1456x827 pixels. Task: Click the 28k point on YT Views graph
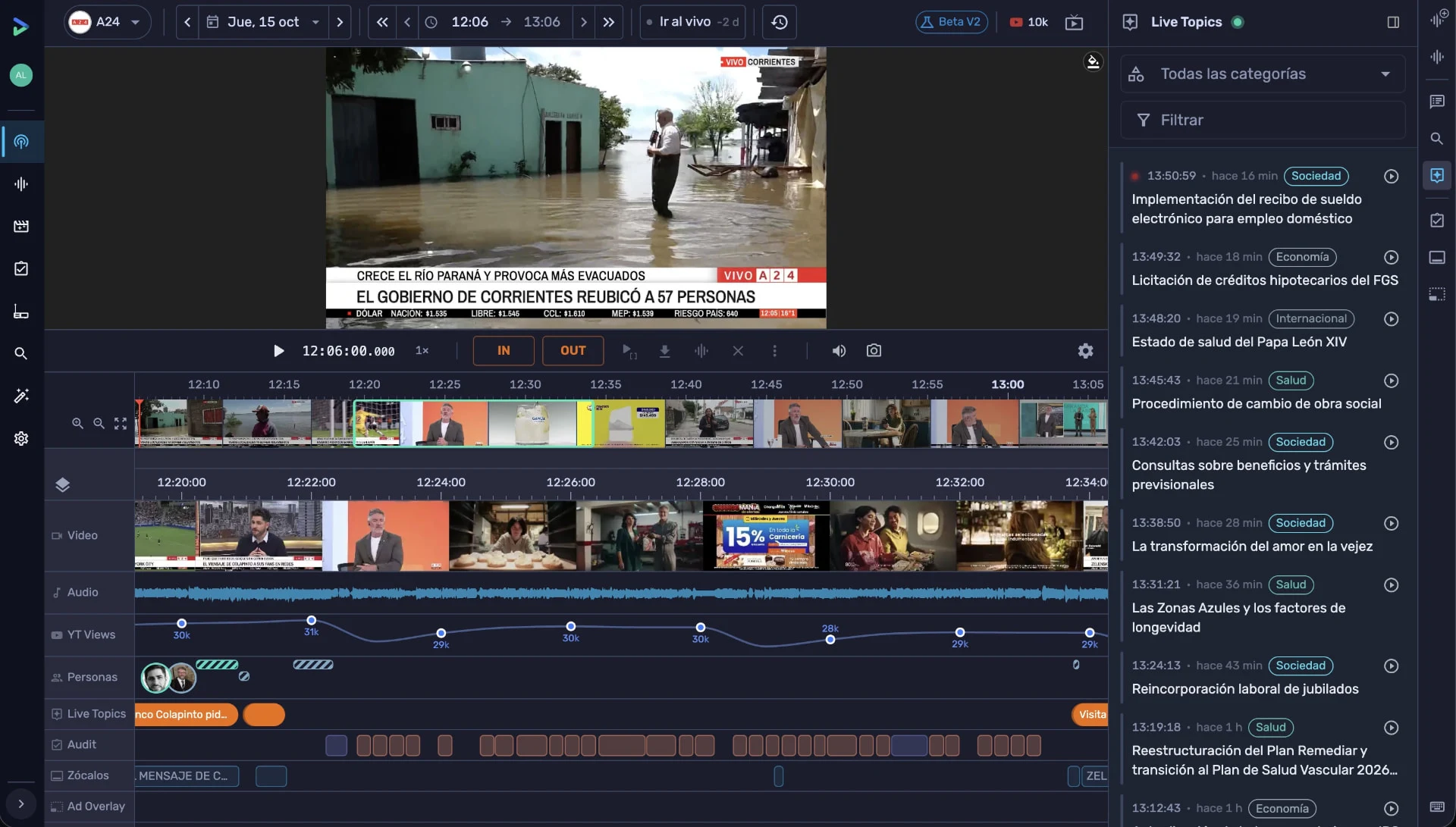pyautogui.click(x=830, y=640)
